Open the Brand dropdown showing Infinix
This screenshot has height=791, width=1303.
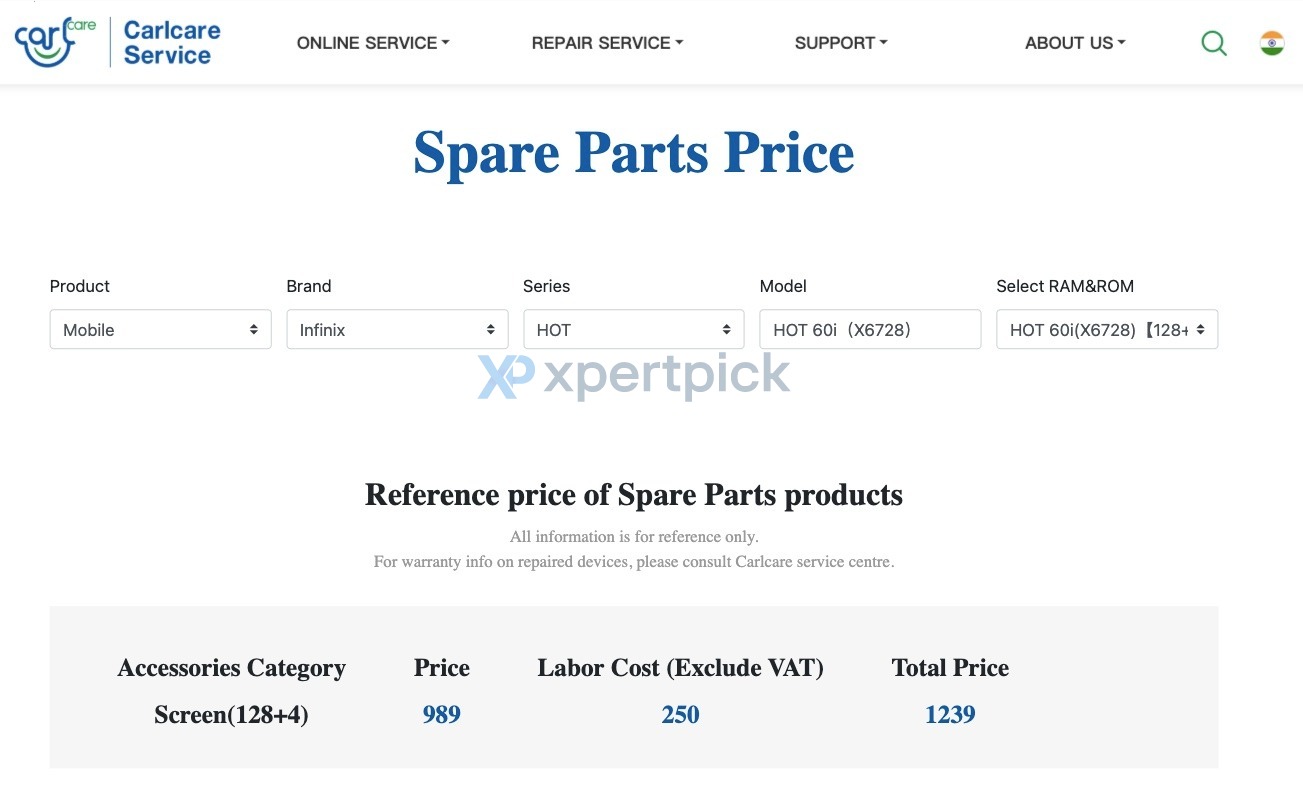(x=397, y=329)
